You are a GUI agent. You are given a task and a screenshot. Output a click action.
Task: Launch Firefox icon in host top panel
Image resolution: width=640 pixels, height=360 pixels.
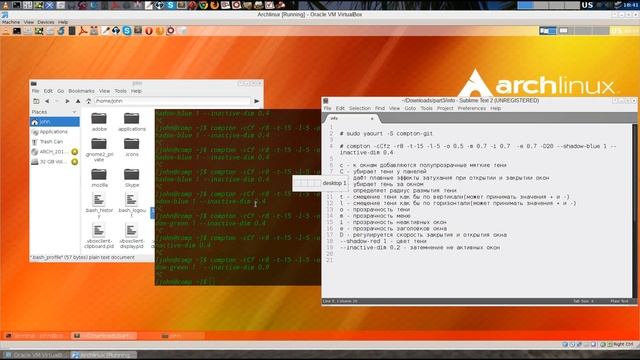pos(214,5)
